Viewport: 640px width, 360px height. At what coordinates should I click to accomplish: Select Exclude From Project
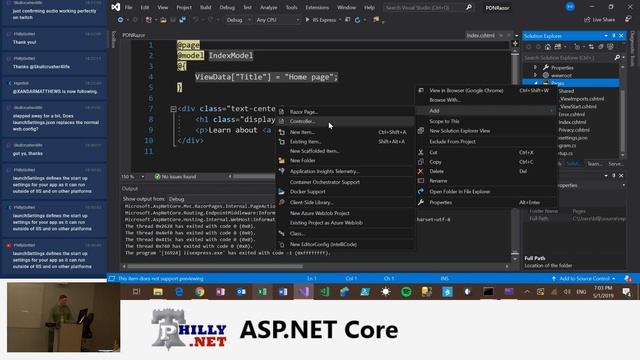[x=486, y=142]
